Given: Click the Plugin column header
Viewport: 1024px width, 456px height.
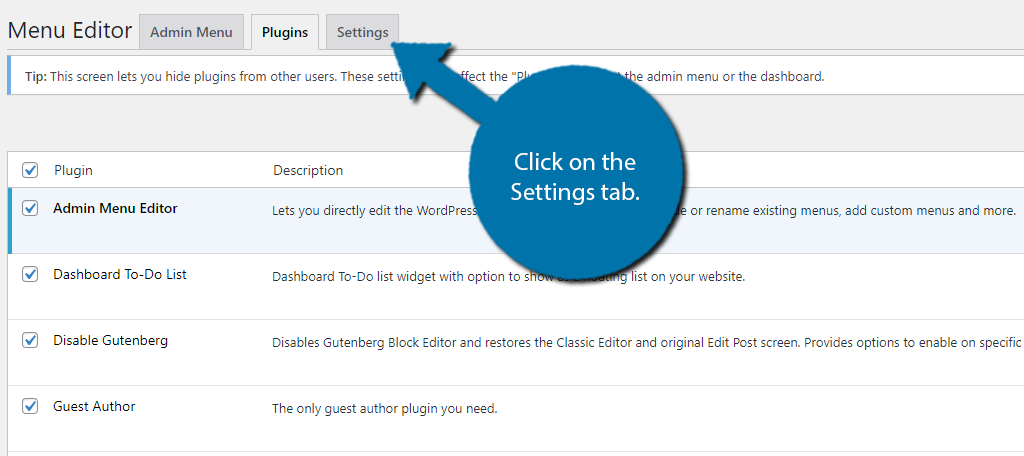Looking at the screenshot, I should click(73, 170).
